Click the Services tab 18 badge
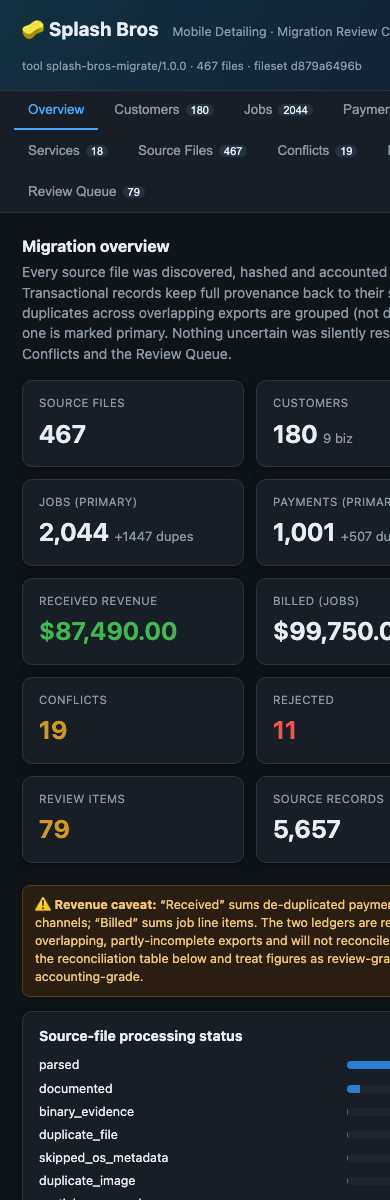Image resolution: width=390 pixels, height=1200 pixels. 97,151
